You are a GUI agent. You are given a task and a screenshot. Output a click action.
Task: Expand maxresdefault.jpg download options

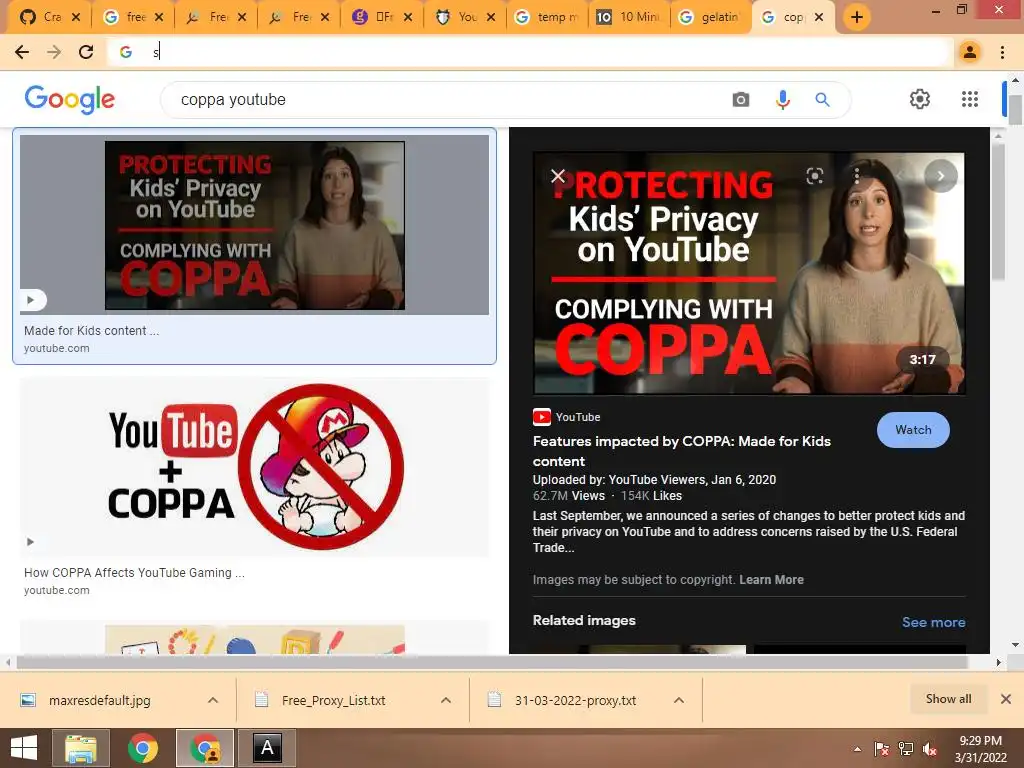213,700
